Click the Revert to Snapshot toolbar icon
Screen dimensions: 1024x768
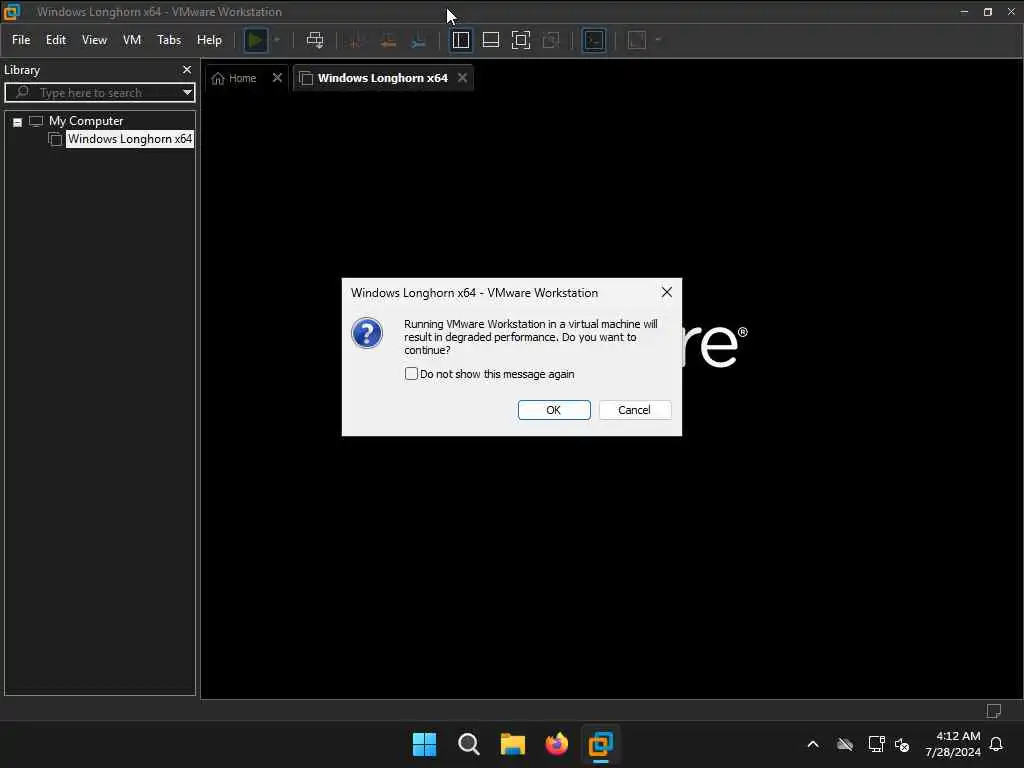(x=388, y=40)
